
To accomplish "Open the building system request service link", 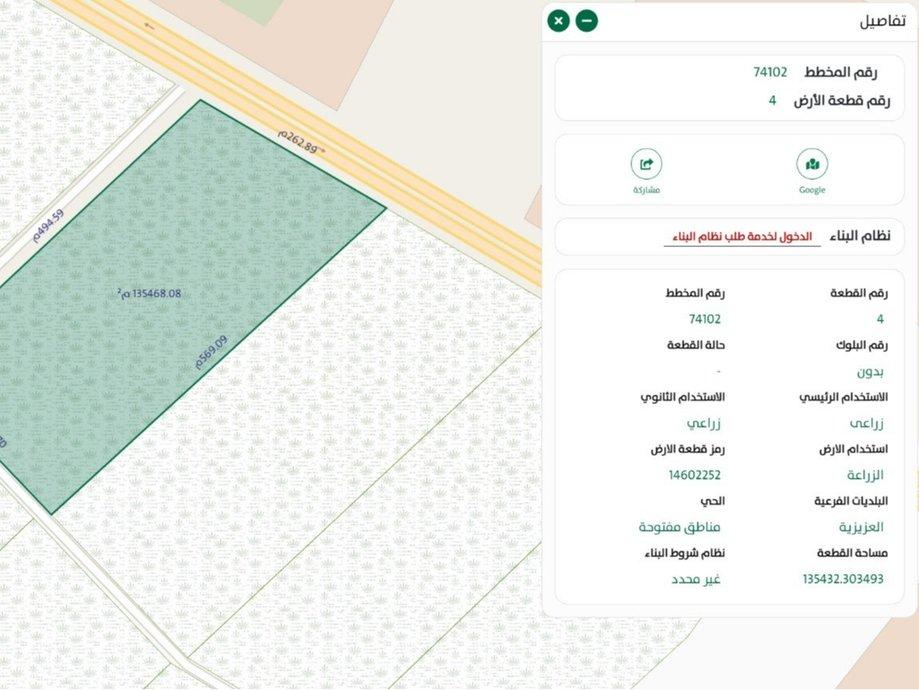I will tap(741, 236).
